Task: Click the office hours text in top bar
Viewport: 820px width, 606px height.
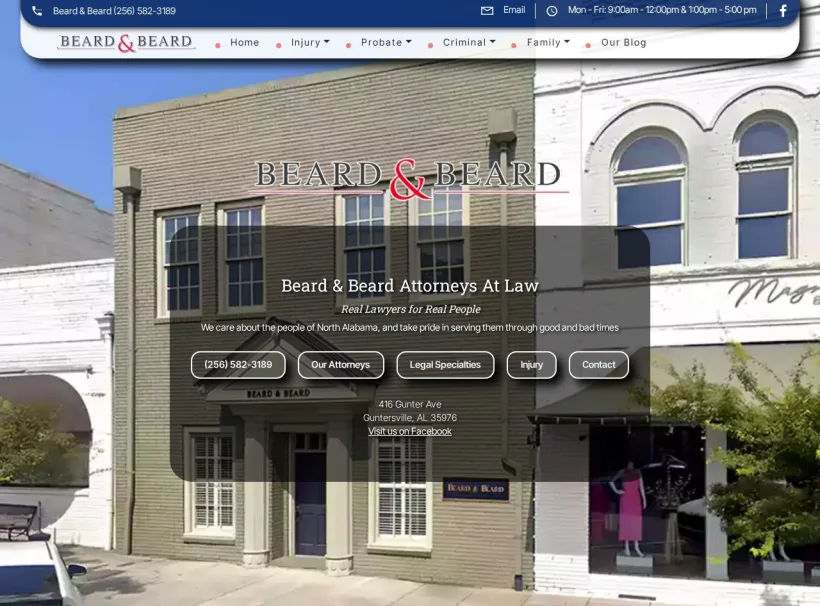Action: click(x=662, y=10)
